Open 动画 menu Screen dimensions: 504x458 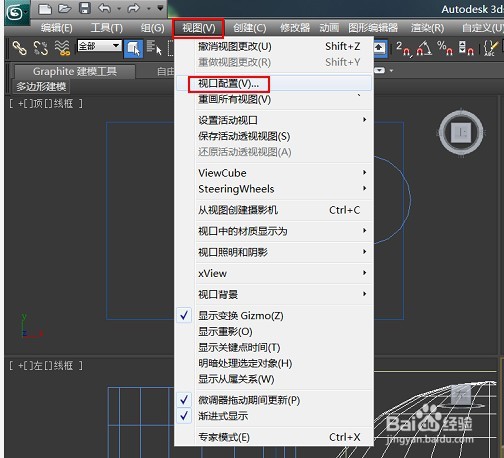329,28
